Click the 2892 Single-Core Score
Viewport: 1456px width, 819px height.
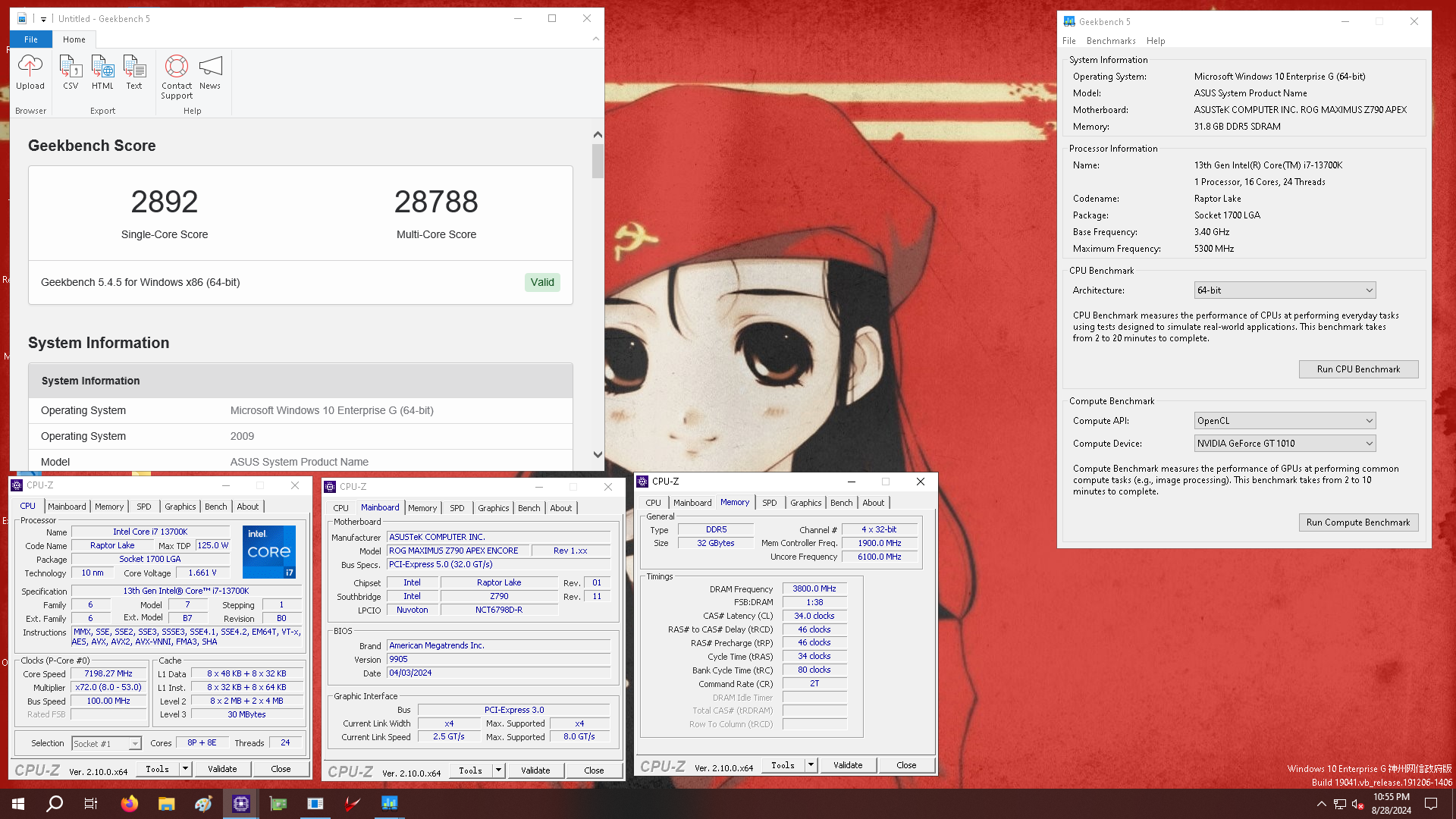point(165,202)
